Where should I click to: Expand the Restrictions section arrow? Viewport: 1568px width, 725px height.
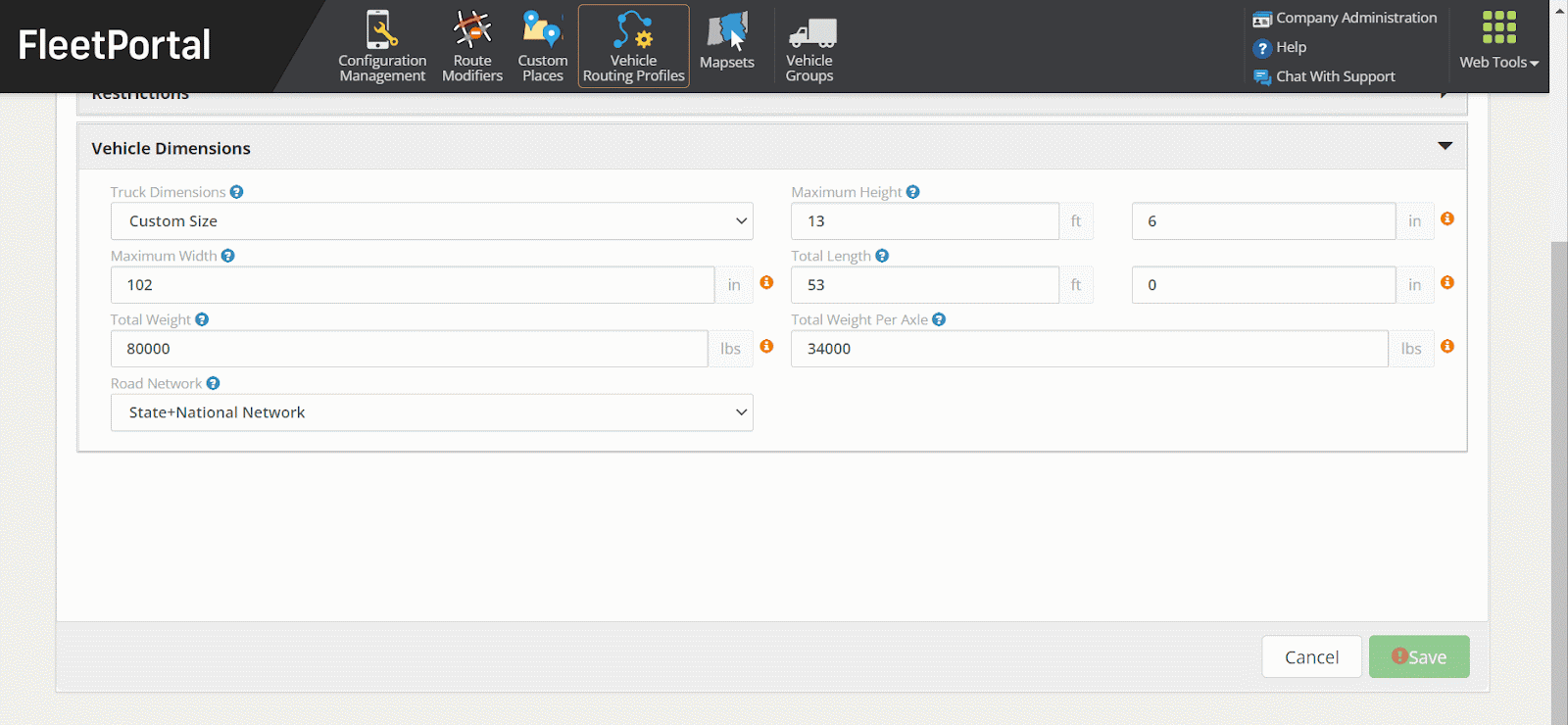click(x=1445, y=95)
